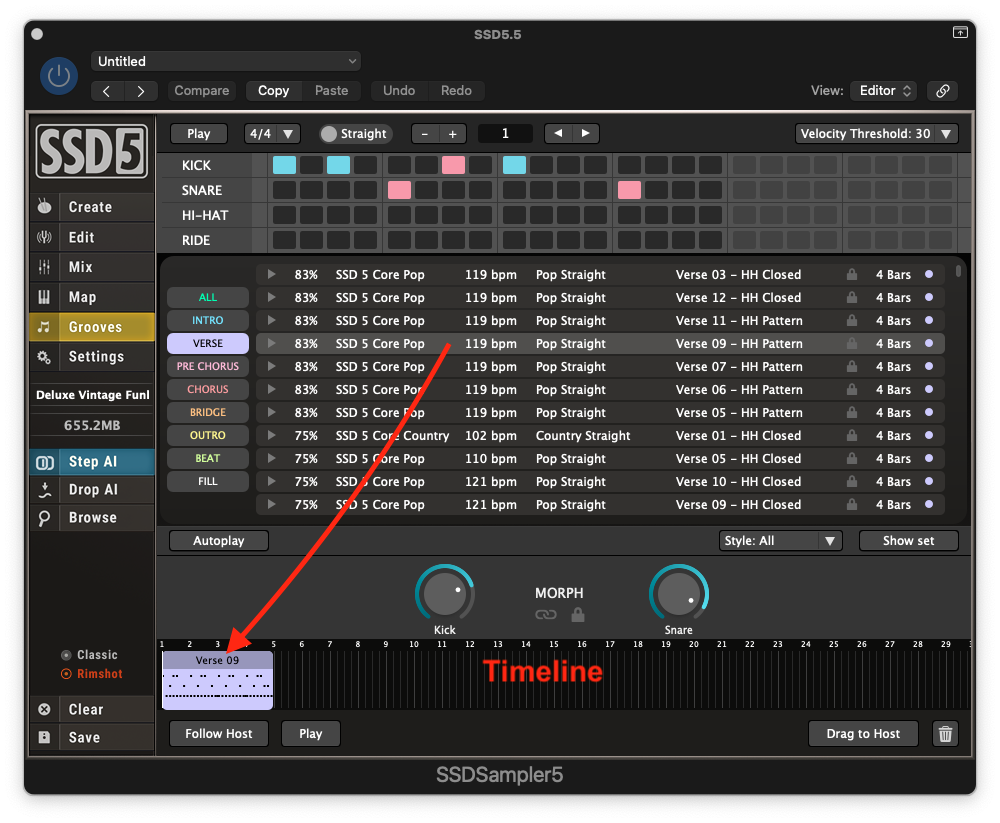Click the Show set button
The width and height of the screenshot is (1000, 823).
[908, 540]
